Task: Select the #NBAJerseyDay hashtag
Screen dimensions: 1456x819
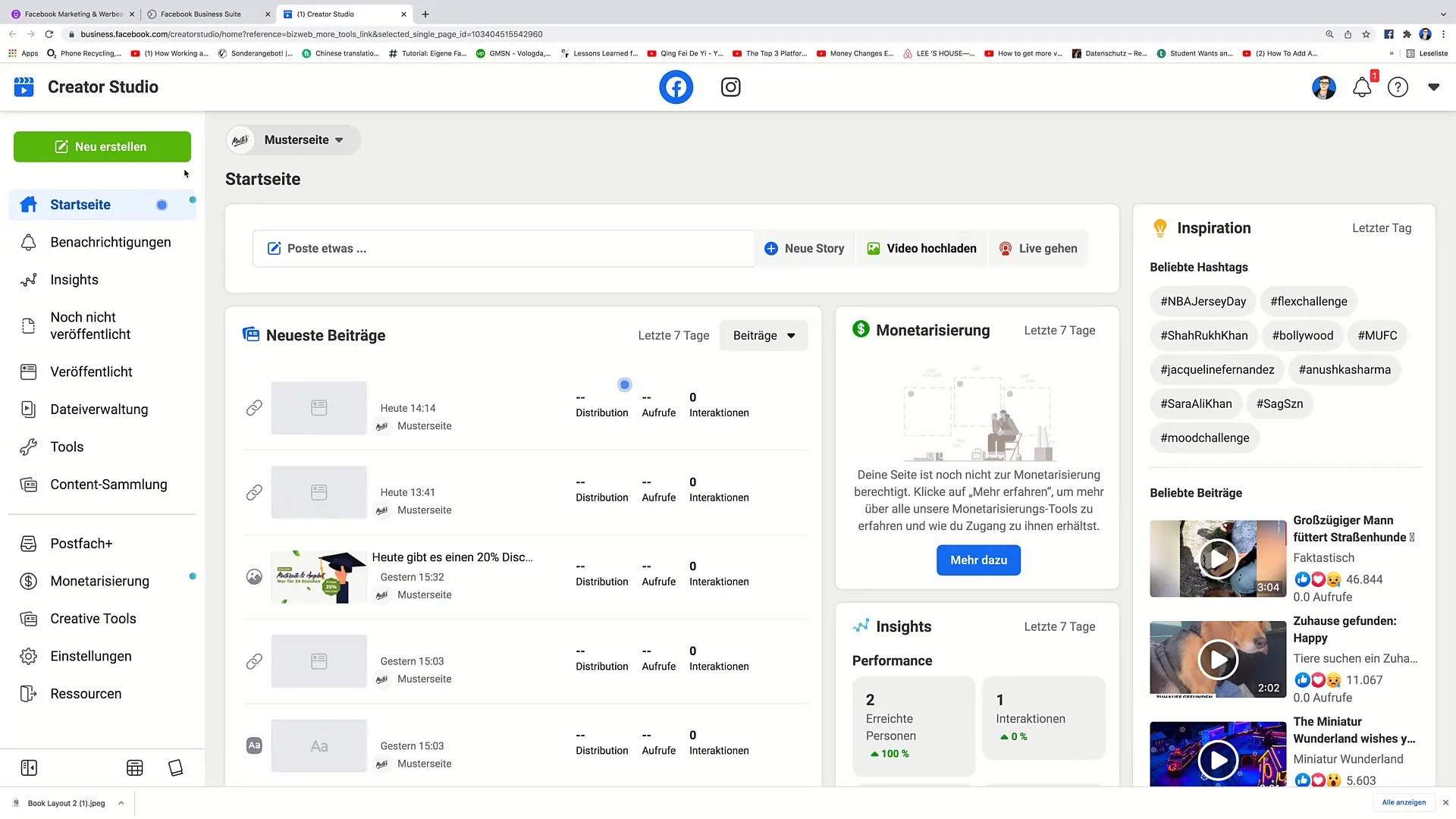Action: point(1203,301)
